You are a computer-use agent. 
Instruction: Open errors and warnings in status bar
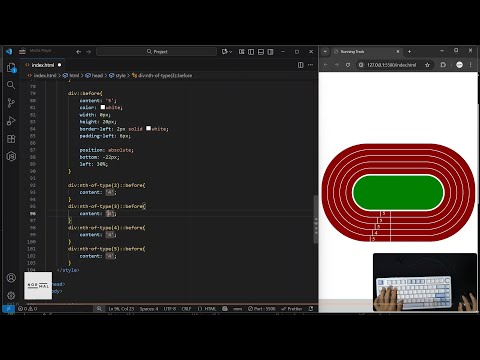click(x=28, y=309)
